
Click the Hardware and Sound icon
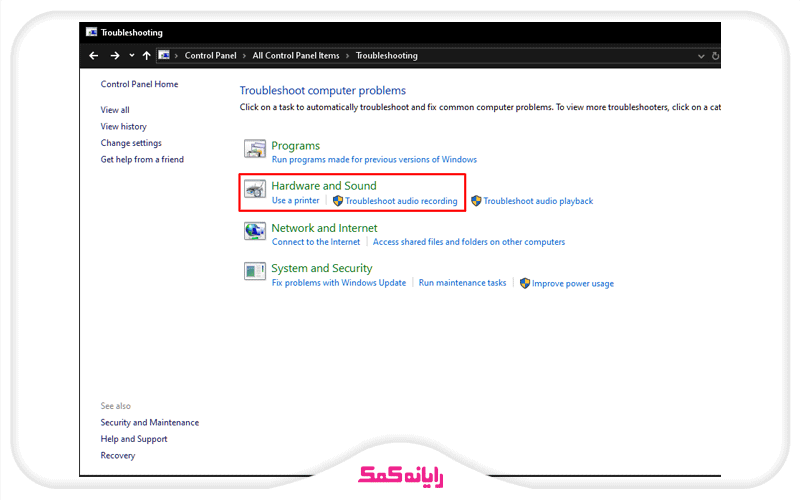click(x=255, y=190)
